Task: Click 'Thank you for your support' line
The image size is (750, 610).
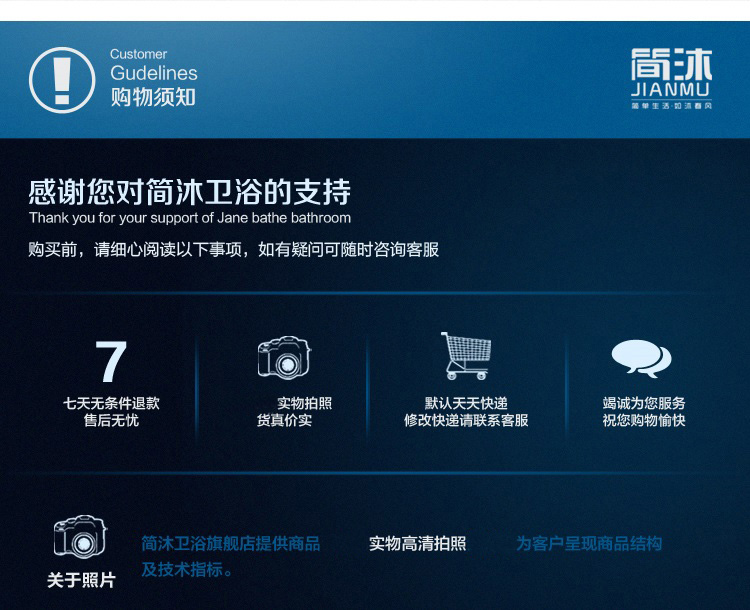Action: click(190, 218)
